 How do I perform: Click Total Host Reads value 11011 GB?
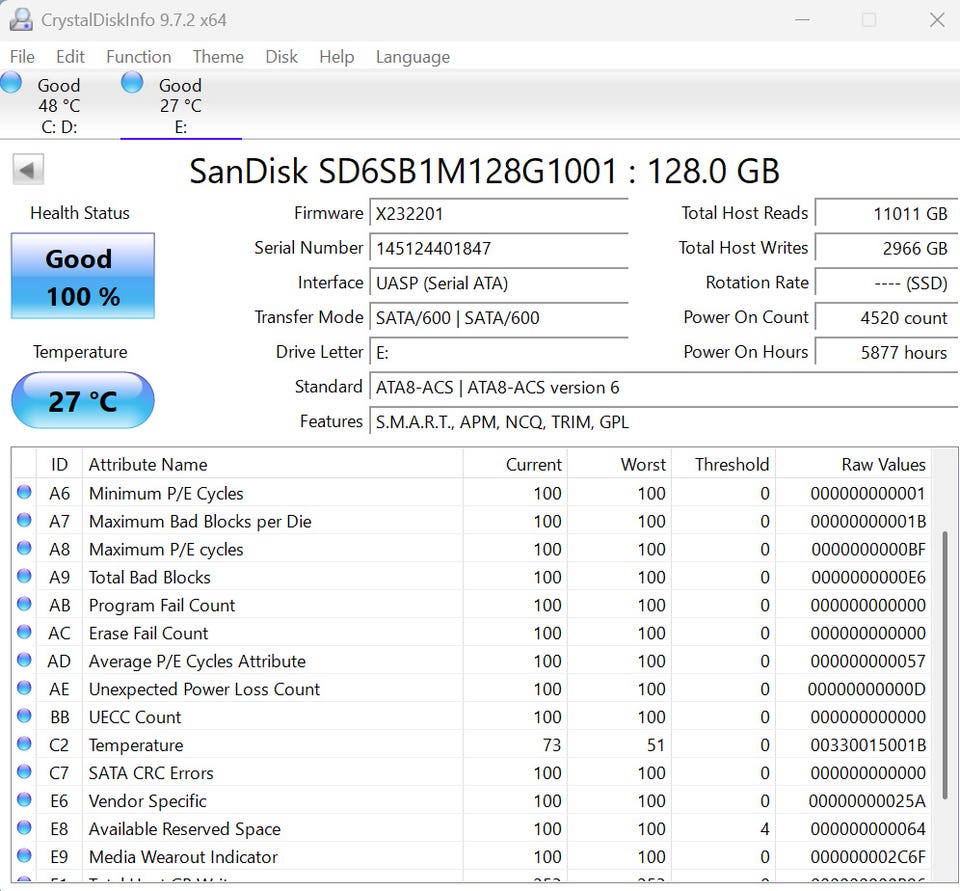pyautogui.click(x=887, y=214)
